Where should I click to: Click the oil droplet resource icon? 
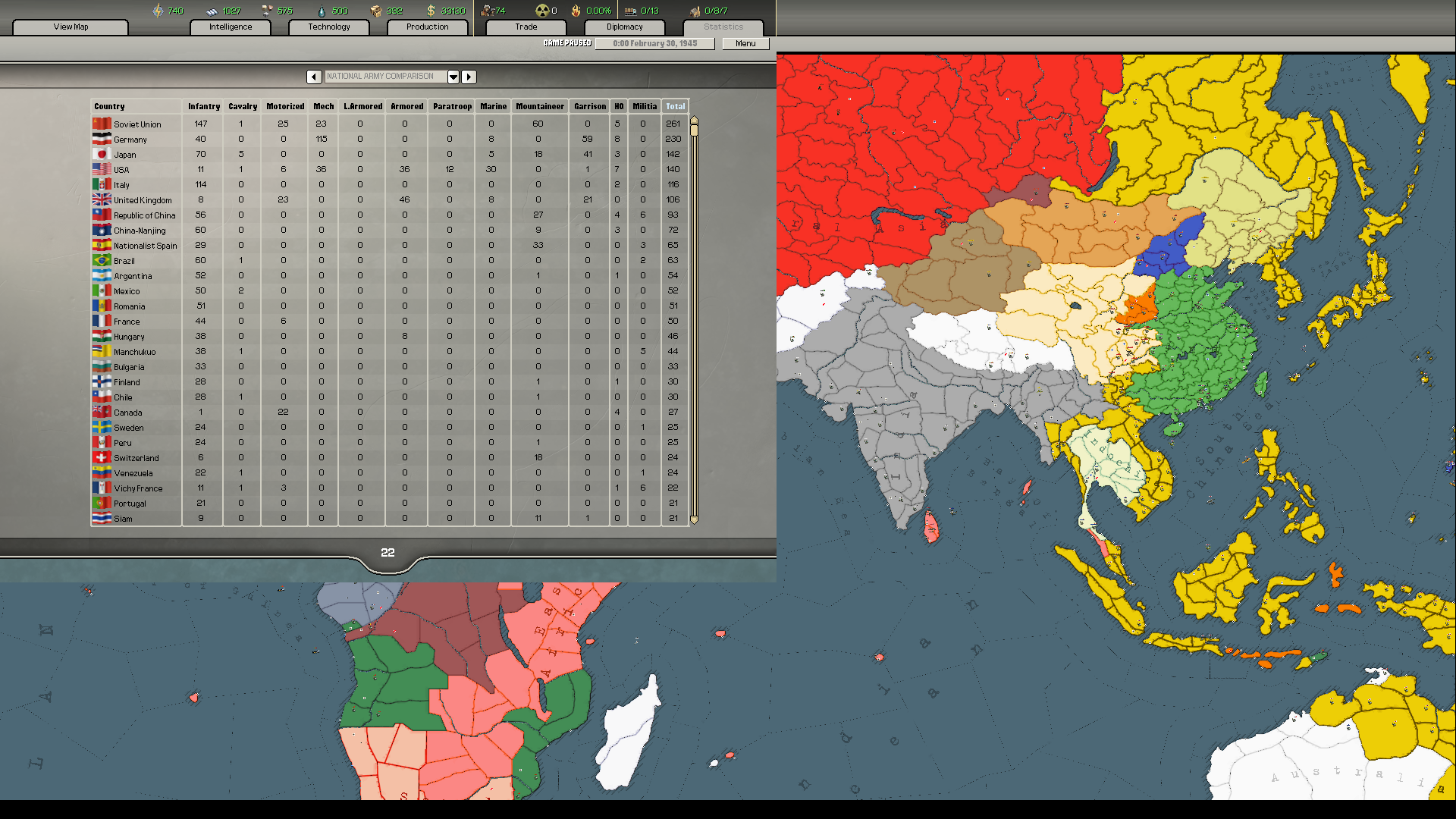[323, 11]
